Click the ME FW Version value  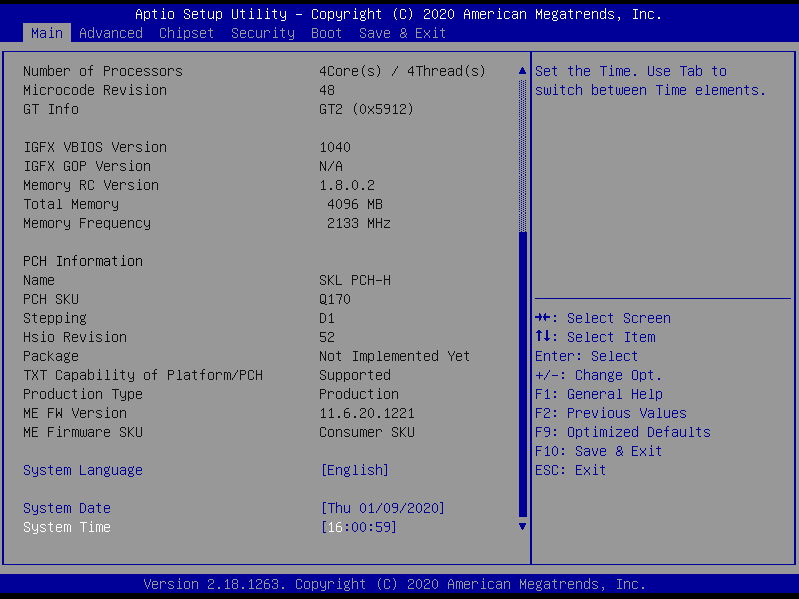tap(366, 413)
